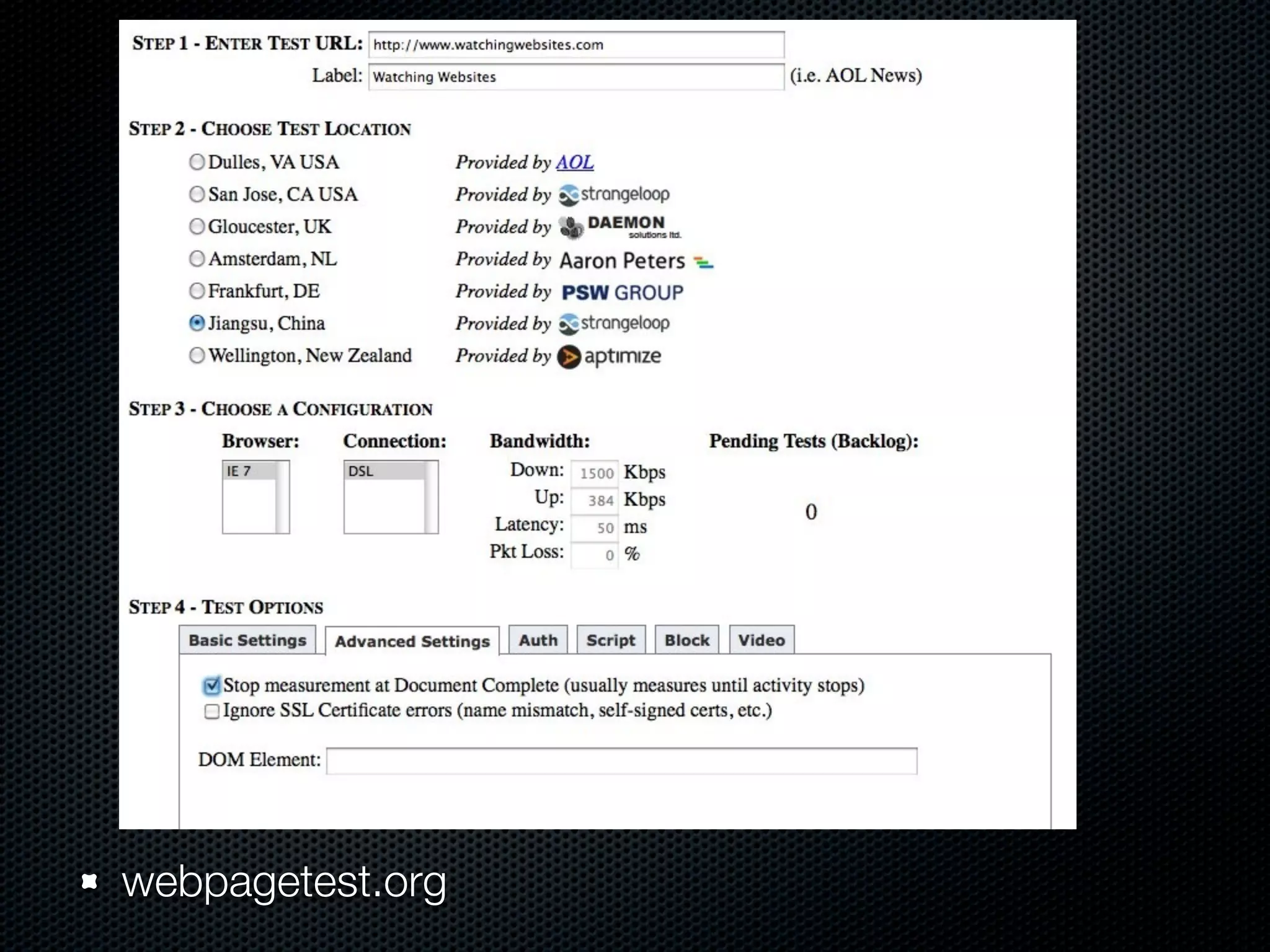1270x952 pixels.
Task: Switch to the Script tab
Action: tap(611, 640)
